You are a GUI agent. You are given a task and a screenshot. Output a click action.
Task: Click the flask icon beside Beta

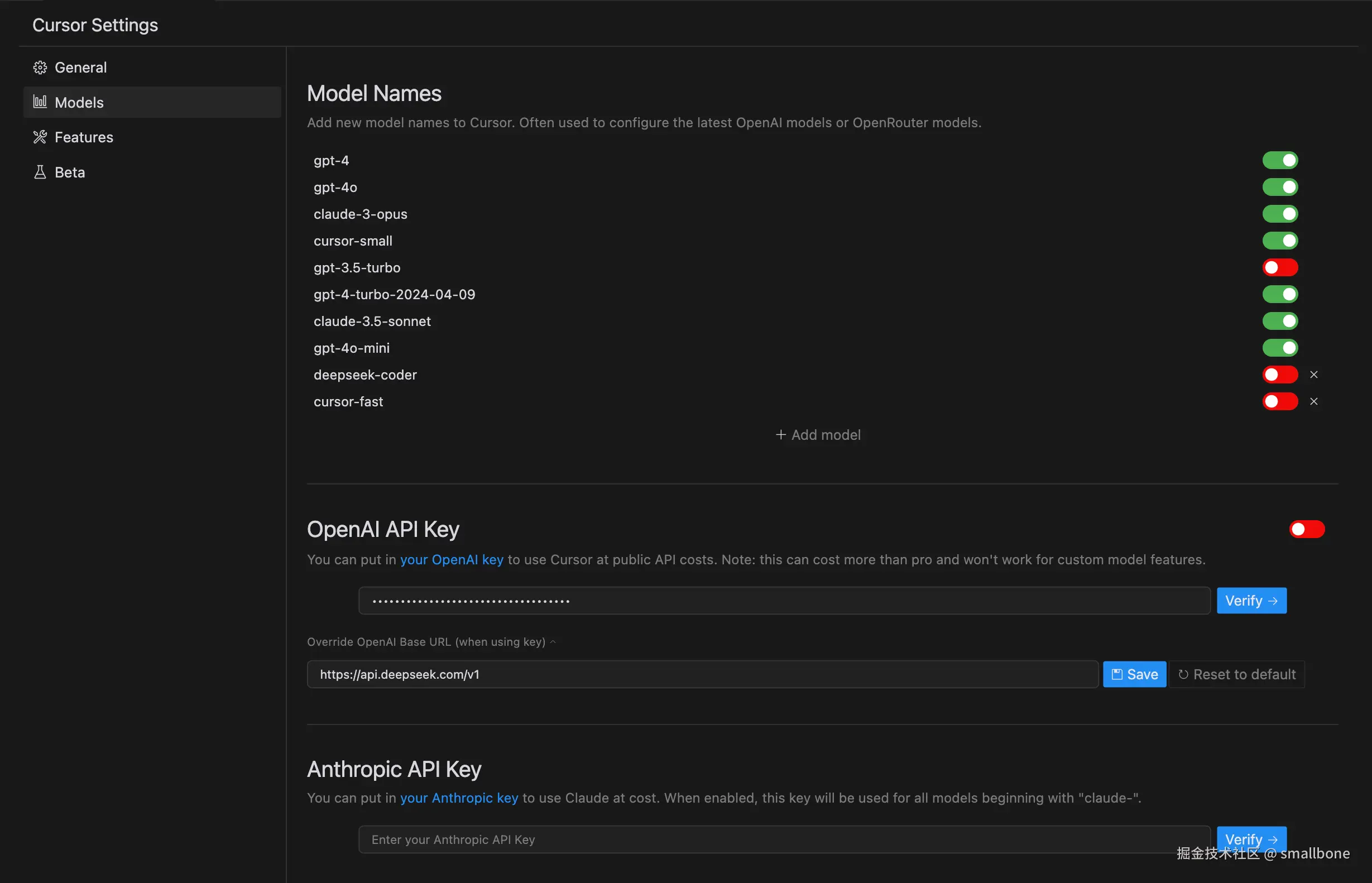point(40,172)
